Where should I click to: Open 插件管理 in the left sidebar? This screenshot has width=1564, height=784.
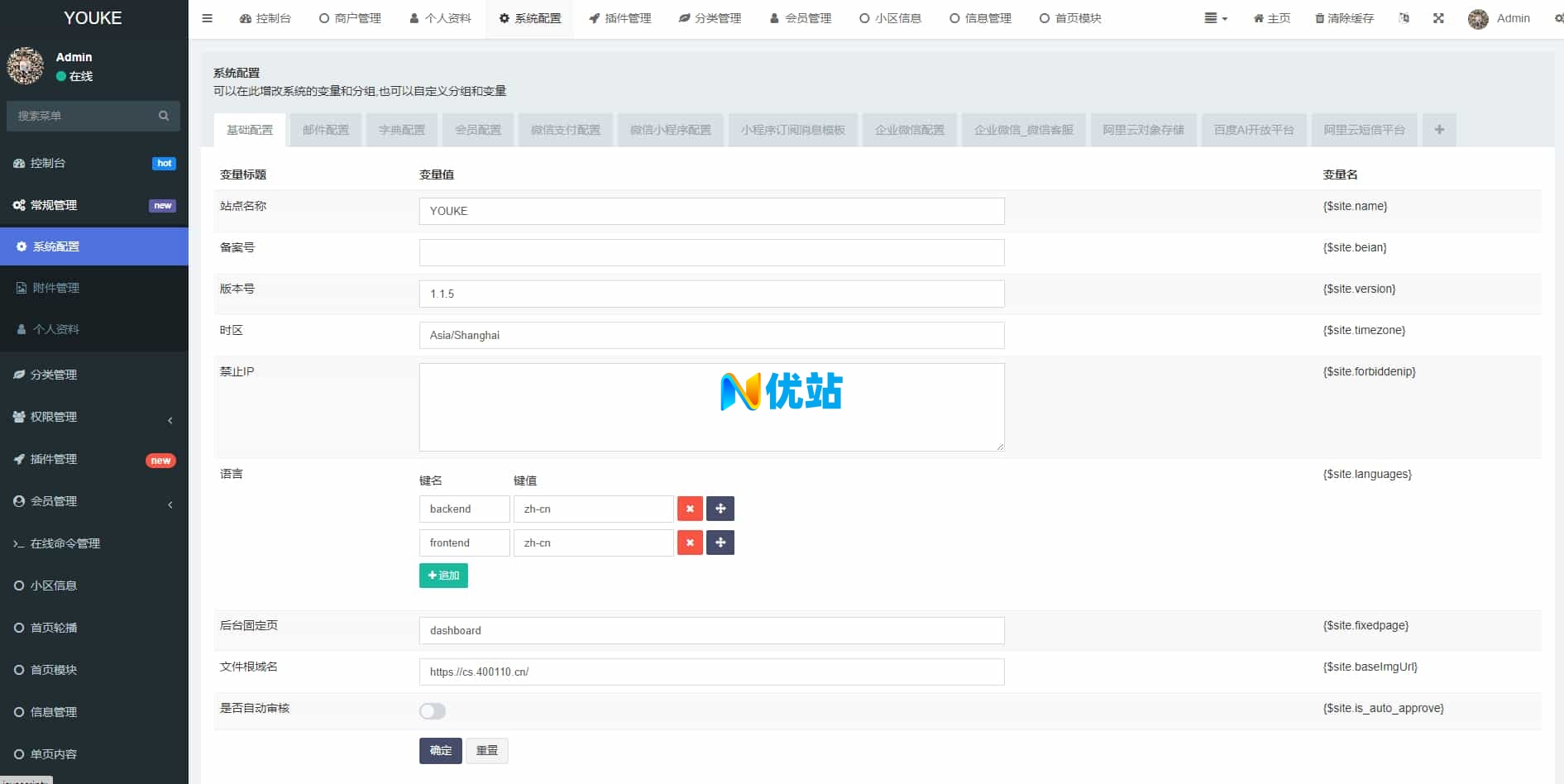coord(54,459)
